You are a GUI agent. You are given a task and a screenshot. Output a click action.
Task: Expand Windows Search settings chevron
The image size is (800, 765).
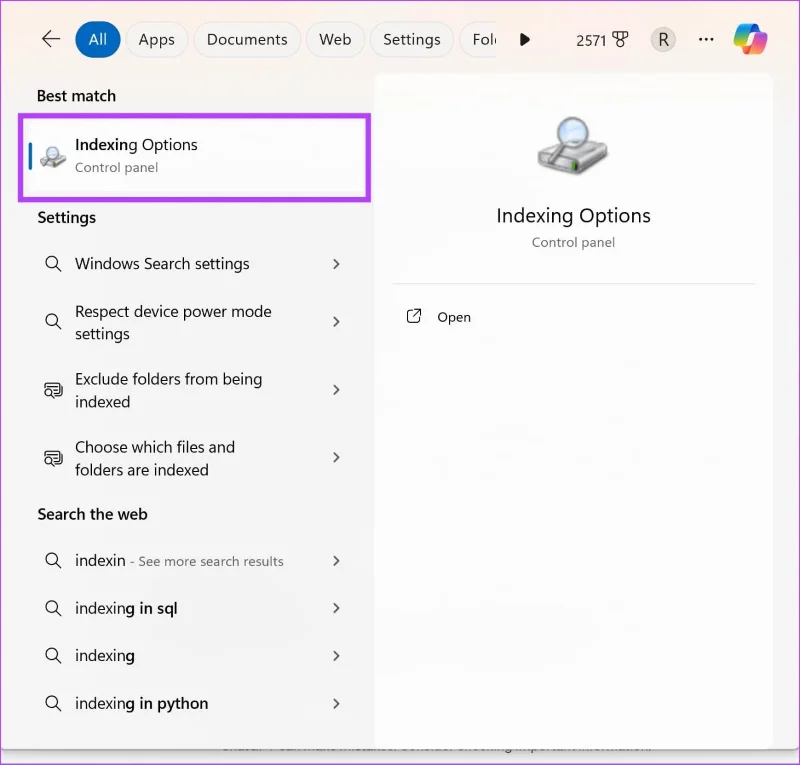pos(336,264)
